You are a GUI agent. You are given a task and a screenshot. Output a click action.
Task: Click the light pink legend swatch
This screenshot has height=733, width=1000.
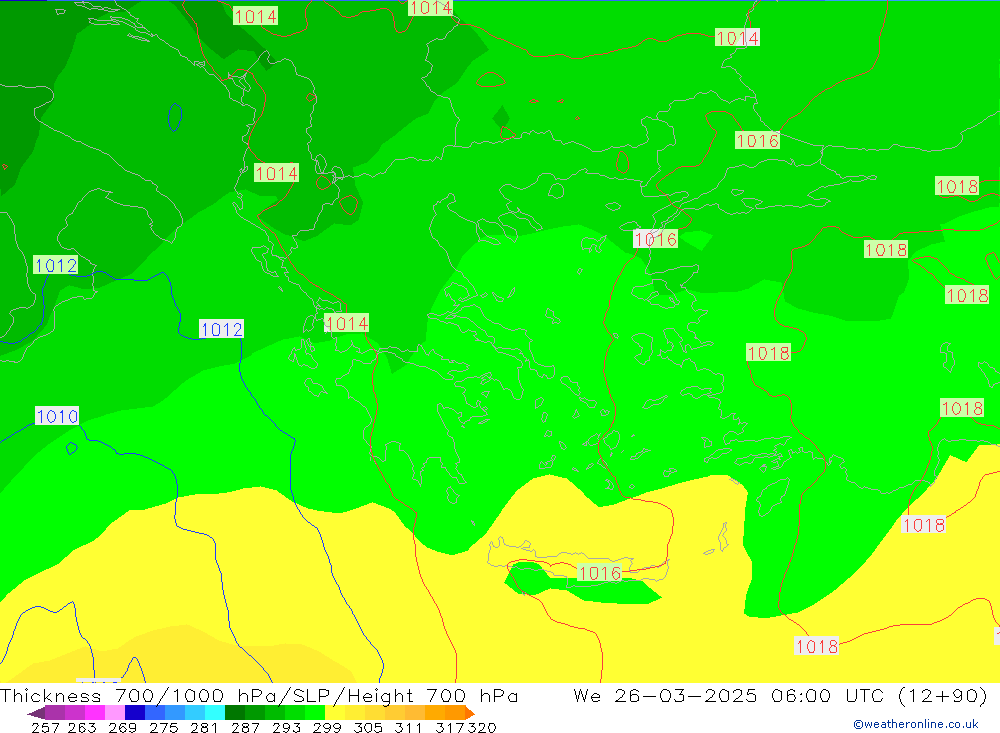coord(115,713)
